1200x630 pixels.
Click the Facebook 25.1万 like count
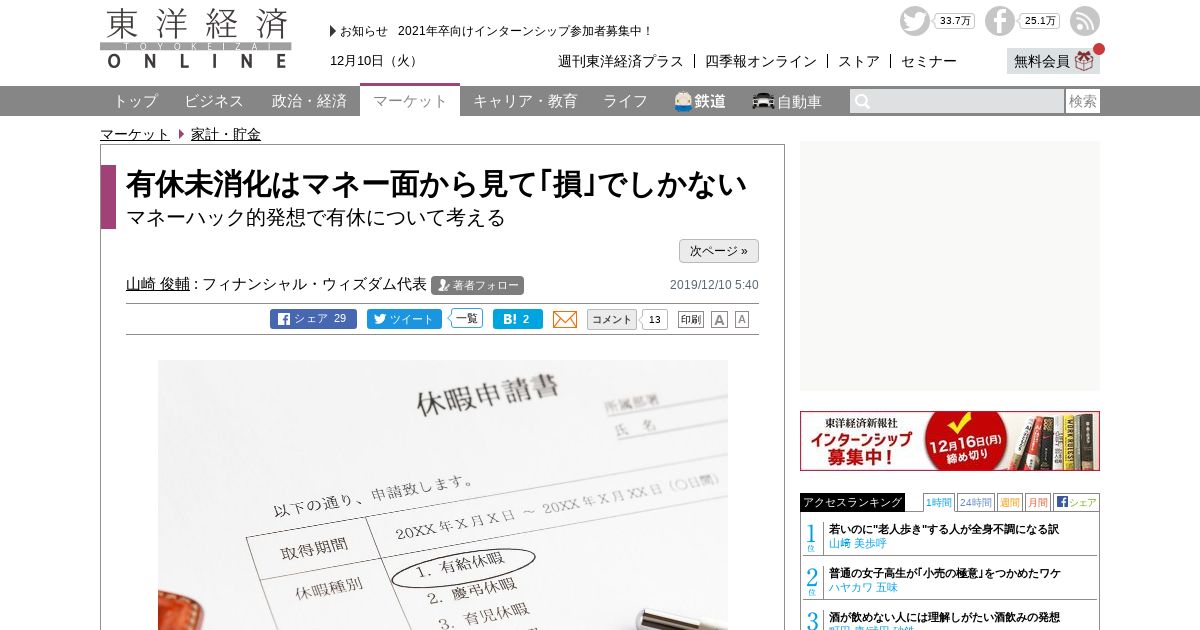pos(1040,21)
